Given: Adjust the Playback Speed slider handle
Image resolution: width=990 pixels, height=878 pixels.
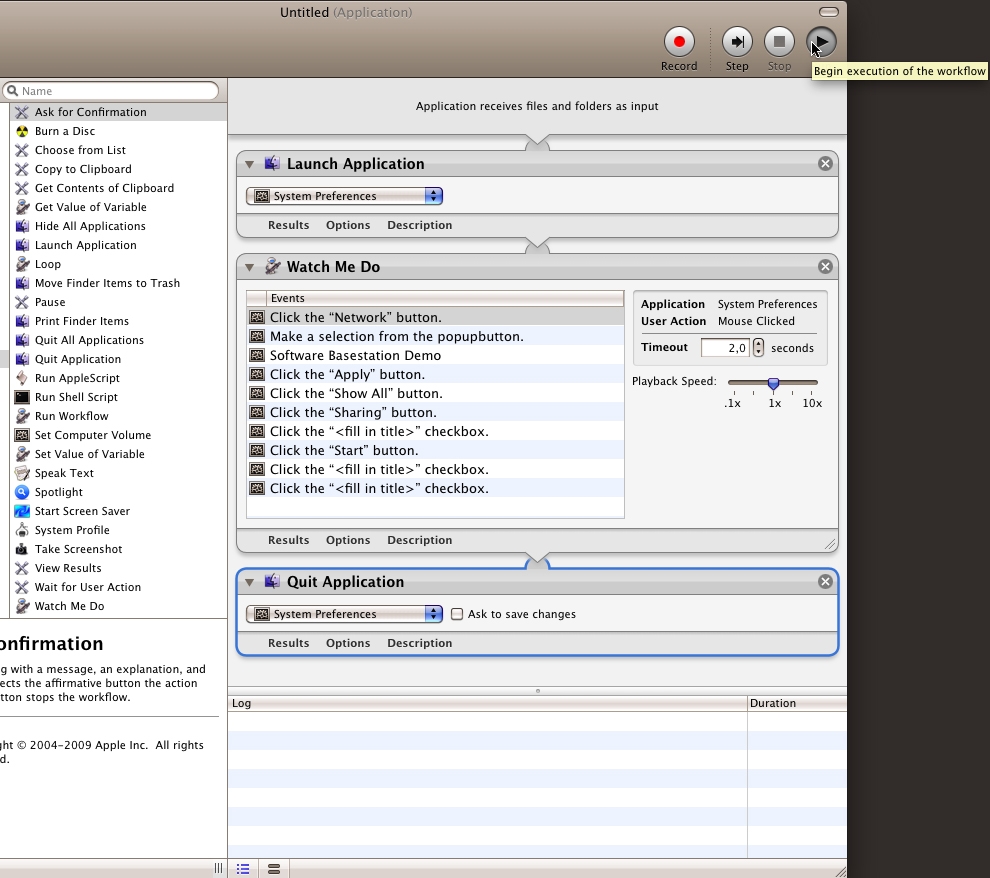Looking at the screenshot, I should tap(773, 383).
